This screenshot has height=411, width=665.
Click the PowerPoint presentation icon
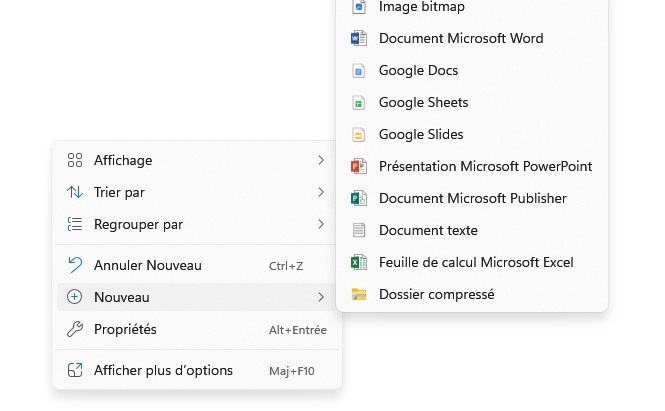(359, 167)
